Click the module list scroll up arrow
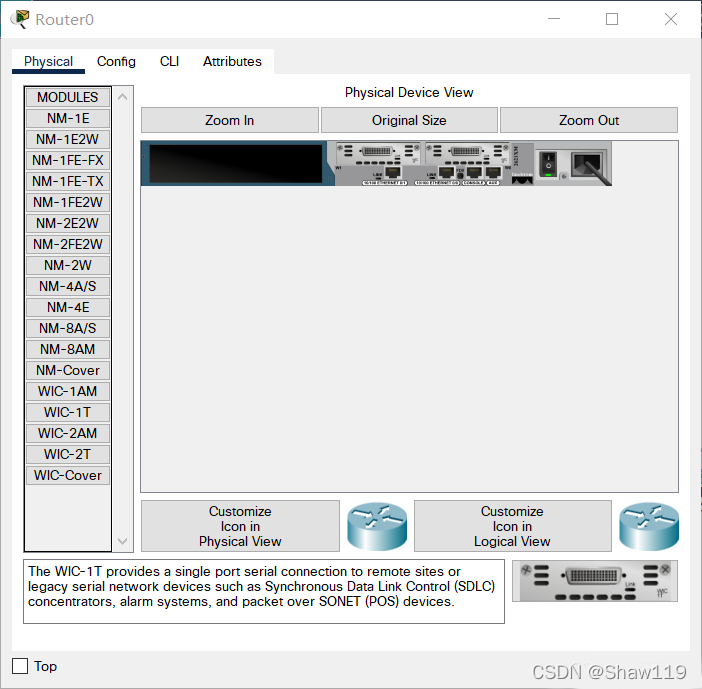The image size is (702, 689). [122, 97]
